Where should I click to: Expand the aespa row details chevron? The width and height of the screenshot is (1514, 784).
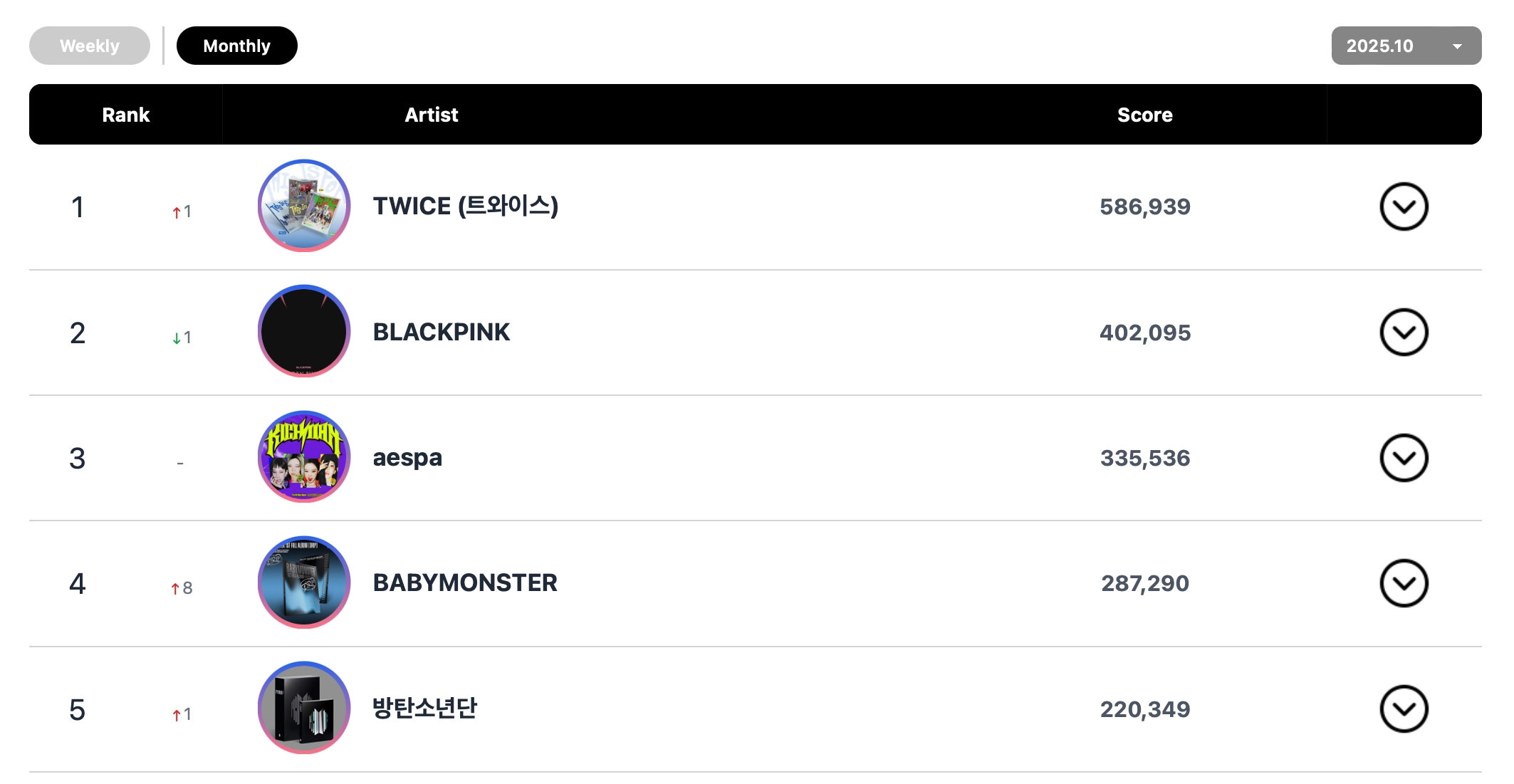point(1404,458)
